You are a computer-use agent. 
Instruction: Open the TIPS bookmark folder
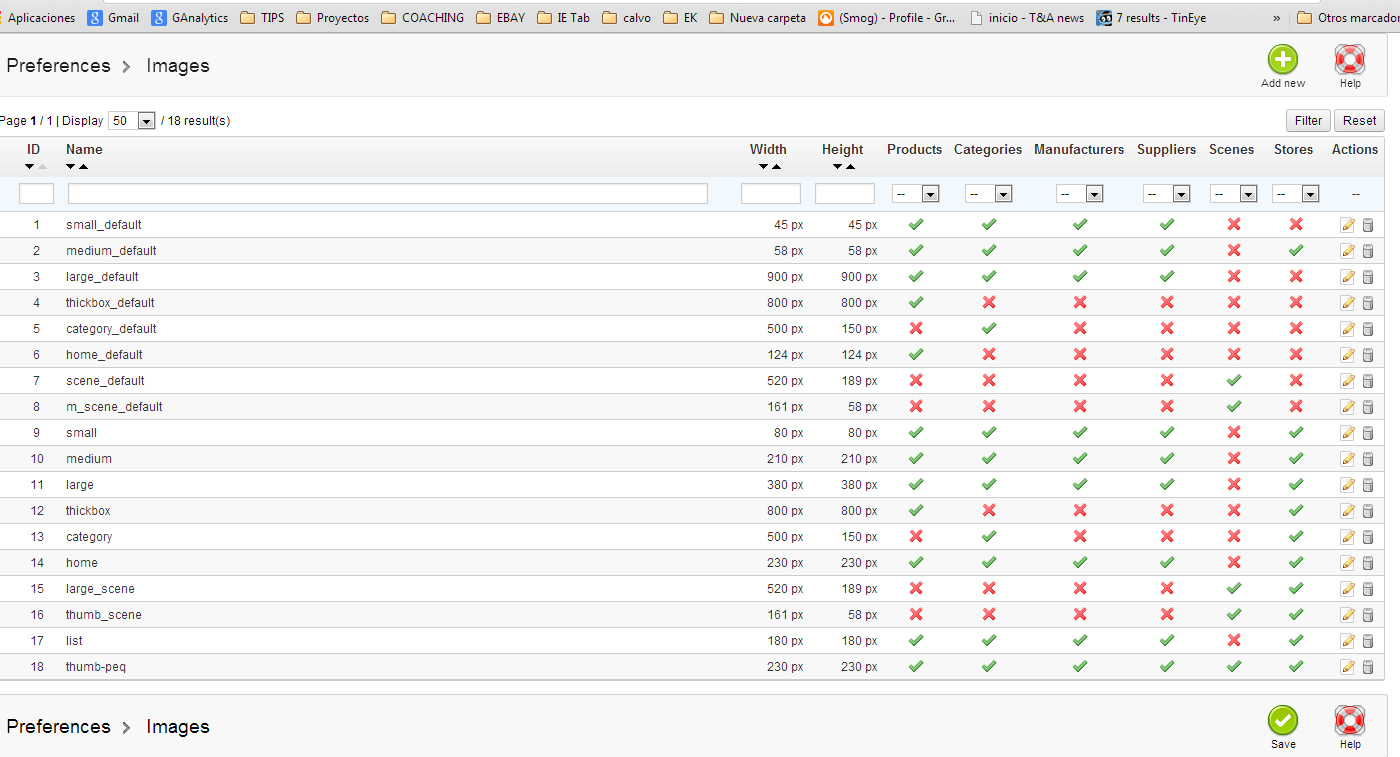click(x=263, y=18)
